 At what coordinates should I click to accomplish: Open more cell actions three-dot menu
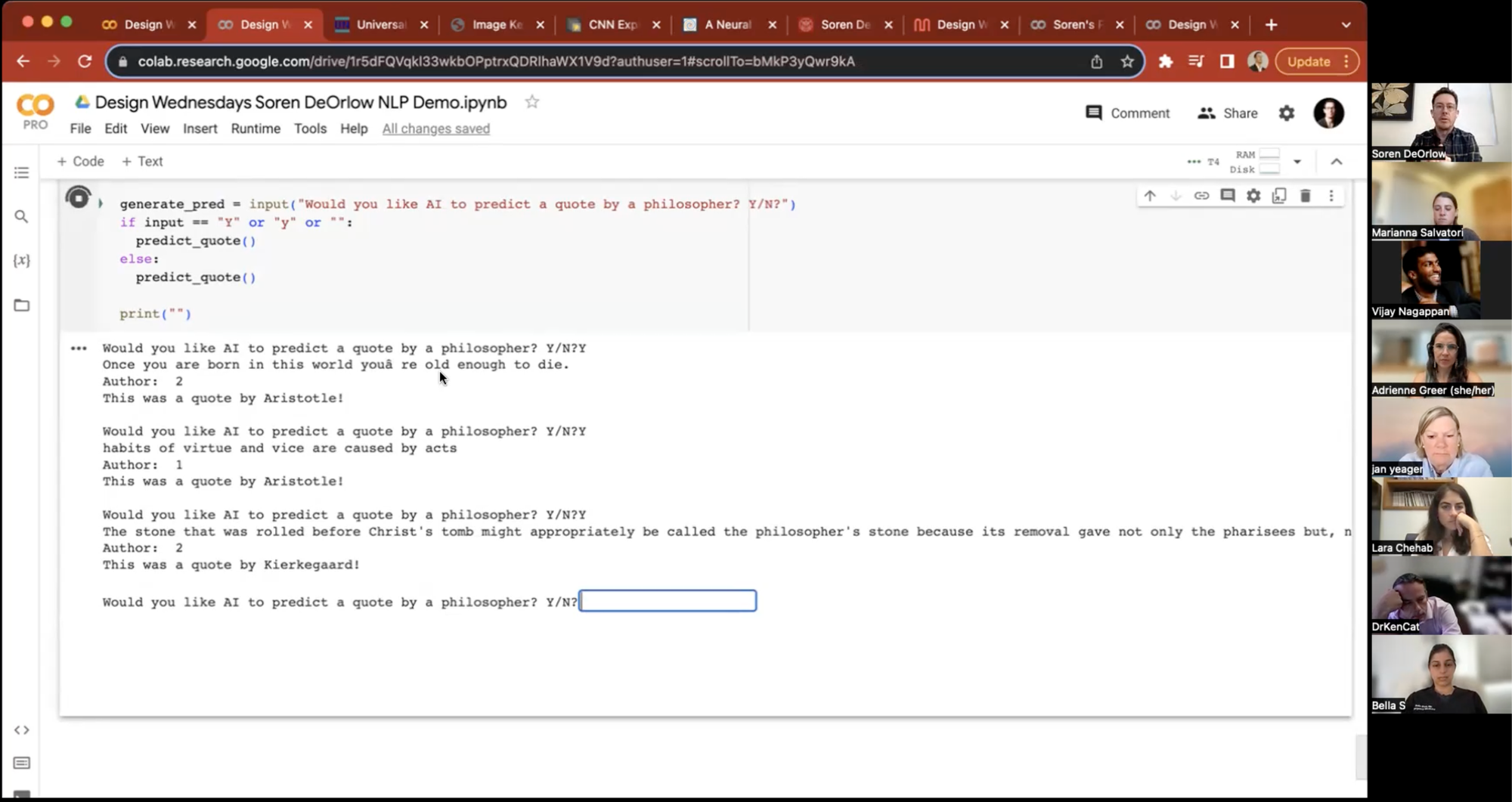click(1331, 197)
